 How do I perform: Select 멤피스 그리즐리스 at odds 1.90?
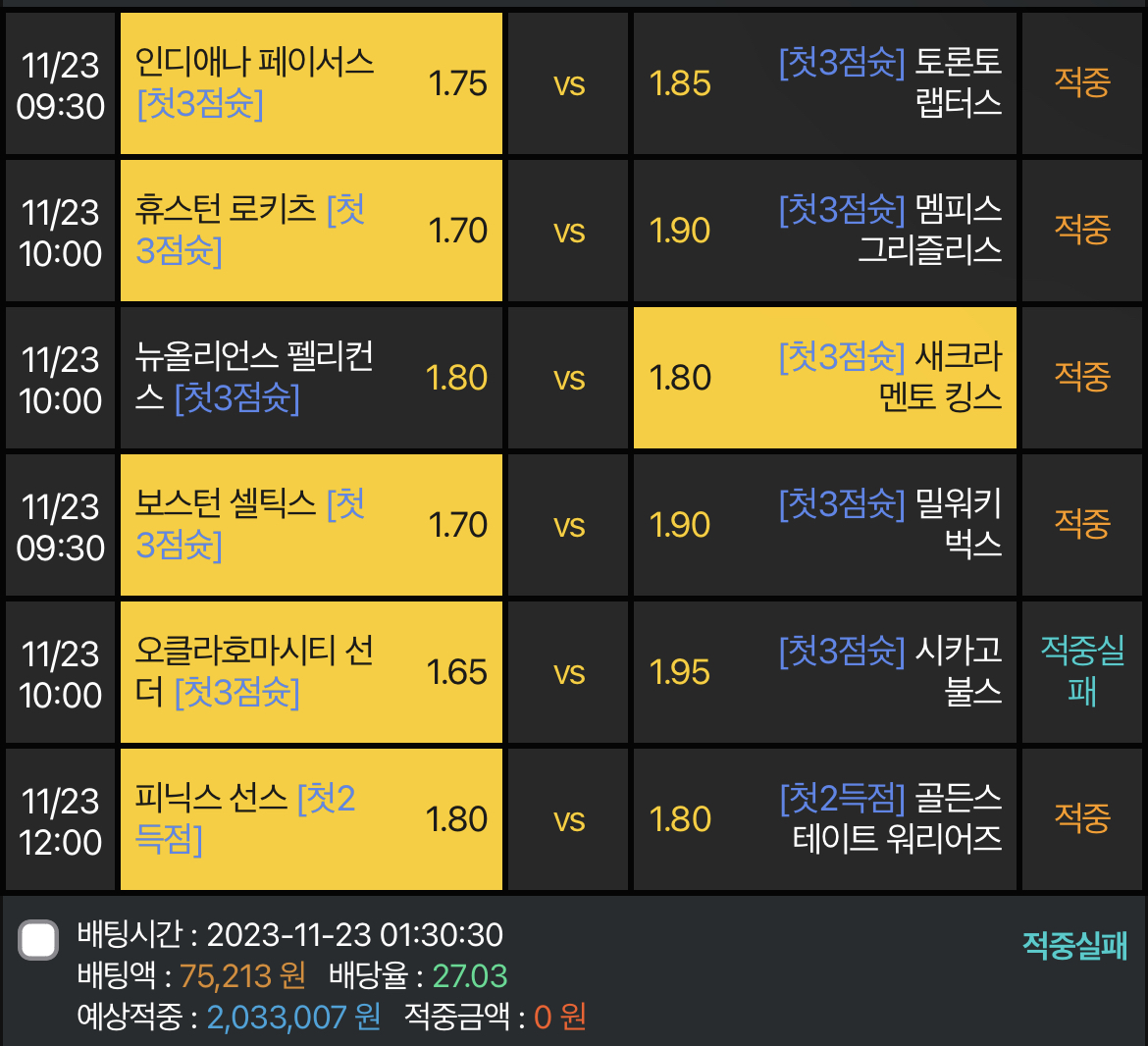point(824,231)
